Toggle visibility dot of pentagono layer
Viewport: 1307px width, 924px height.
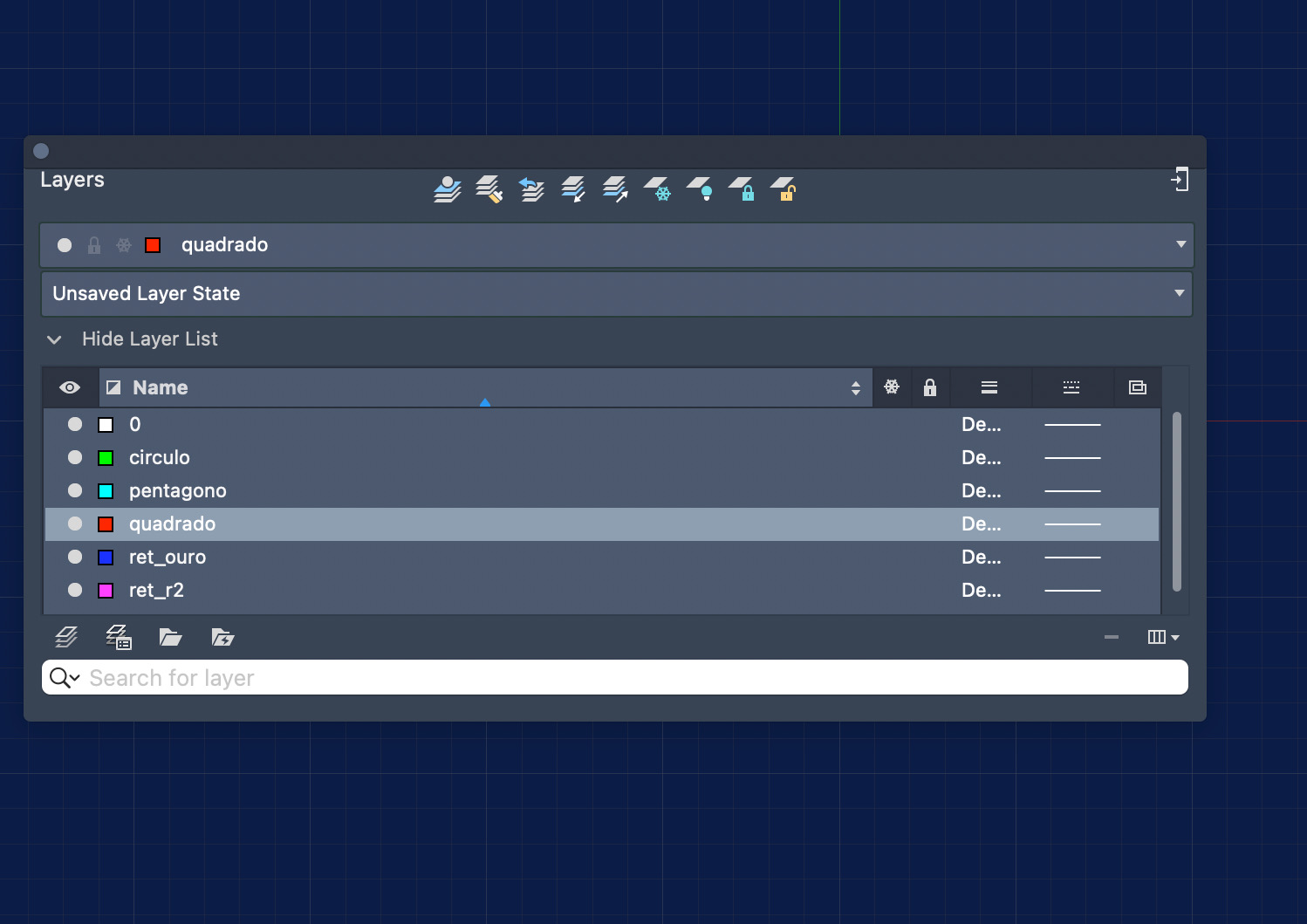click(x=75, y=490)
